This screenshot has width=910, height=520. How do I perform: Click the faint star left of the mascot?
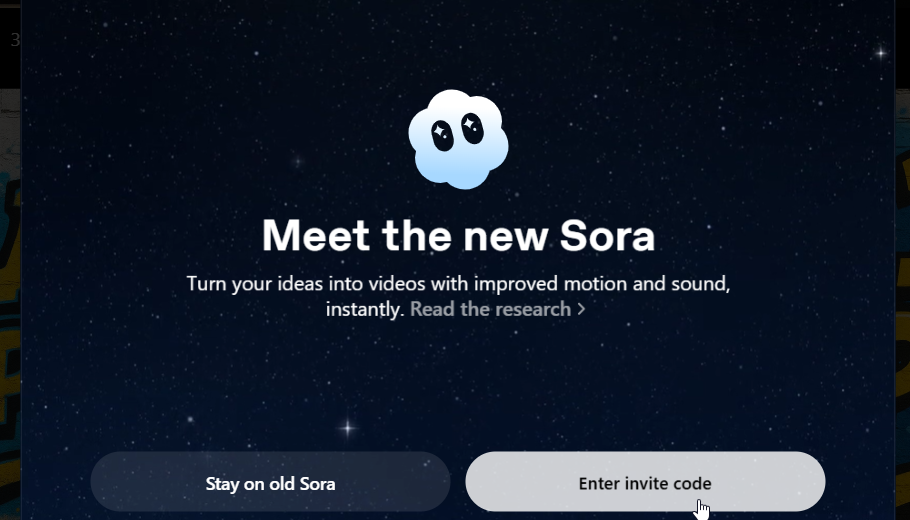297,160
